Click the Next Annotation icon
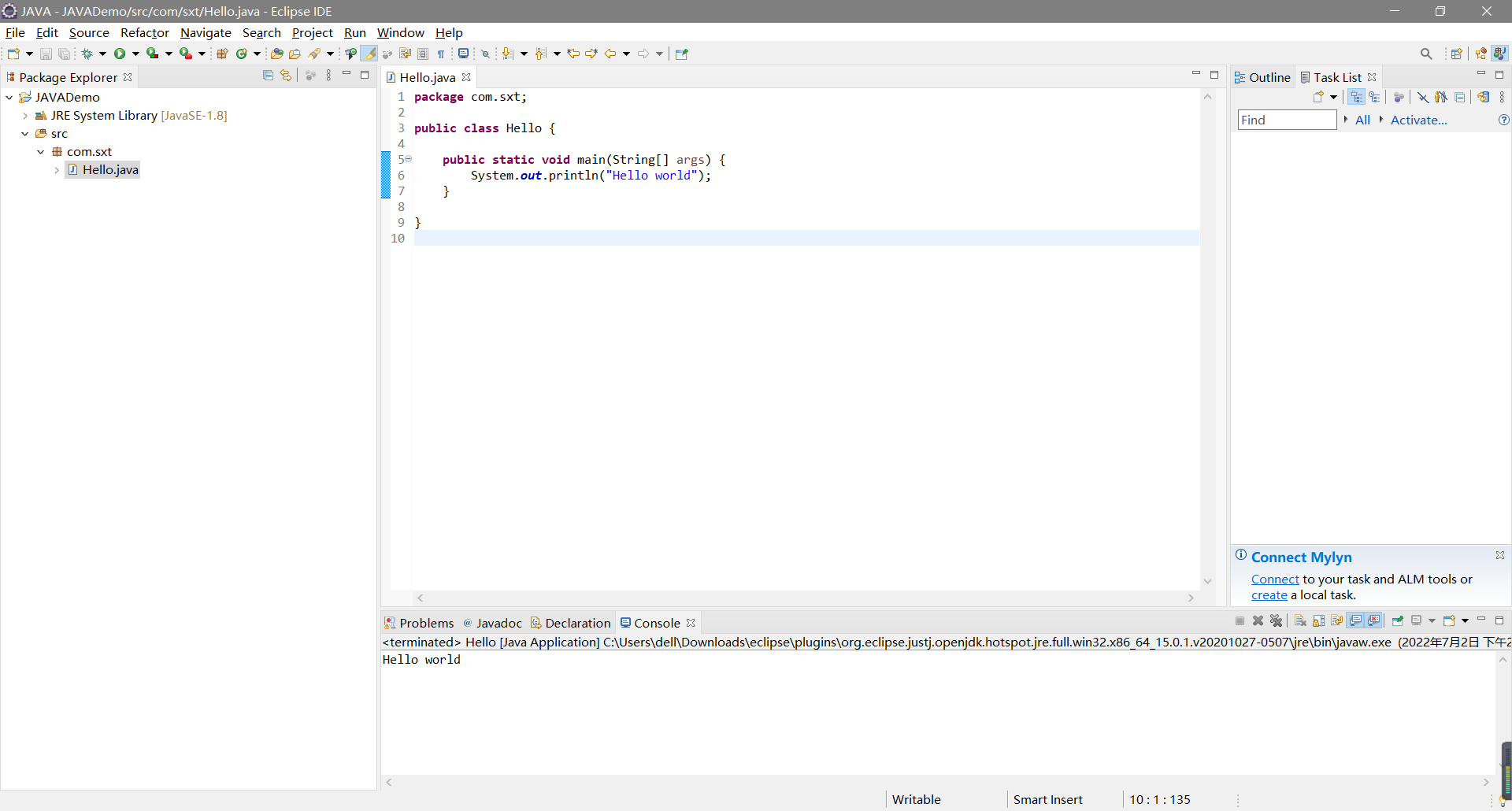 (x=508, y=54)
